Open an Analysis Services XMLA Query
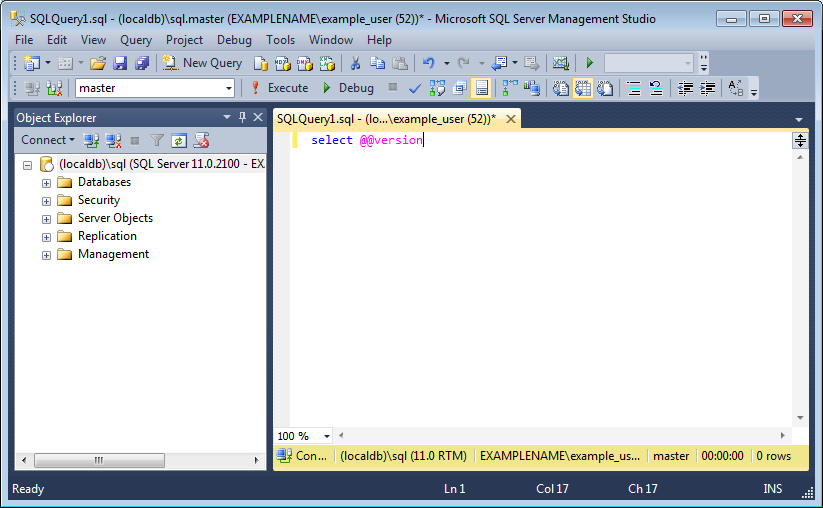 pos(327,64)
